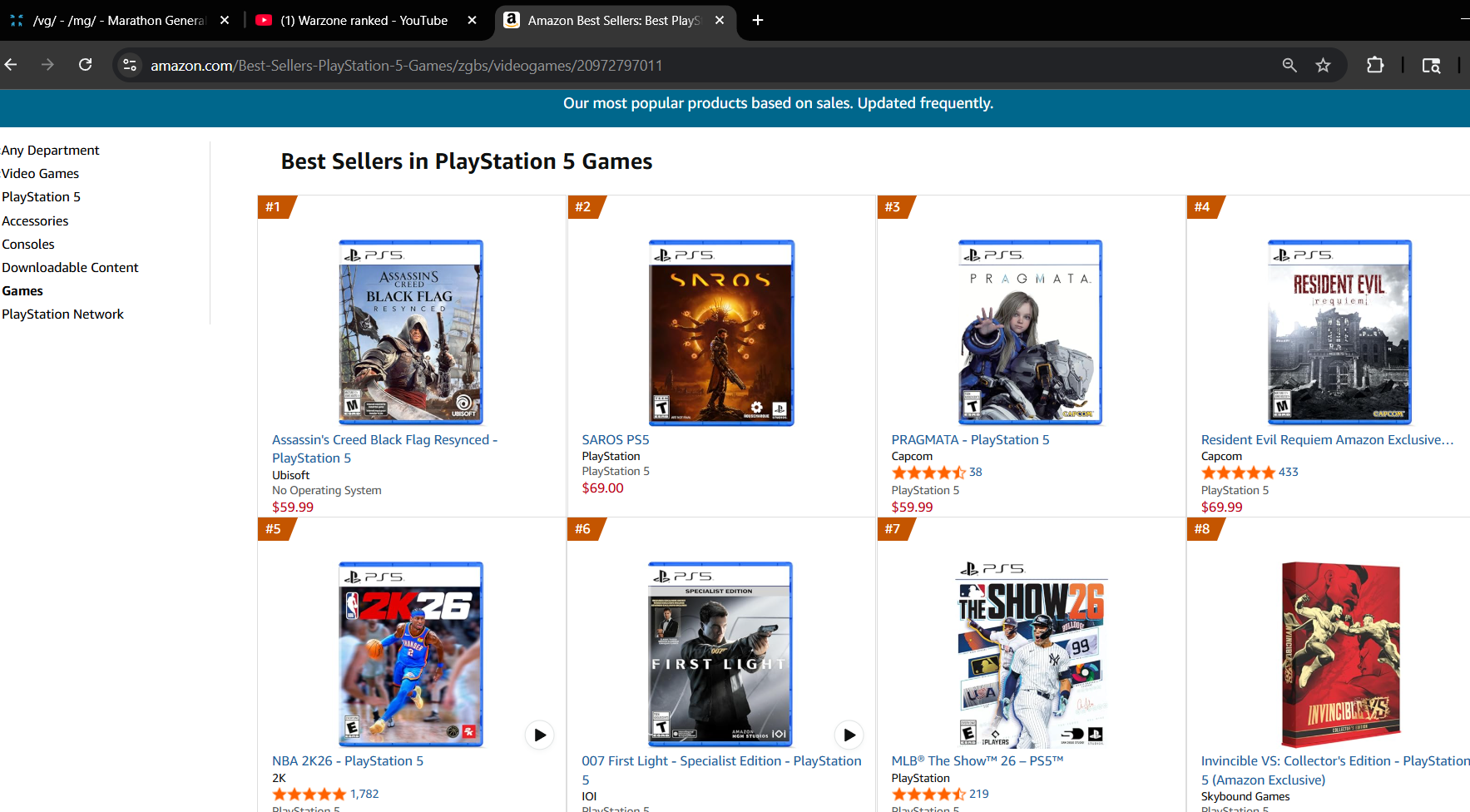The image size is (1470, 812).
Task: Click the browser forward arrow
Action: [x=47, y=65]
